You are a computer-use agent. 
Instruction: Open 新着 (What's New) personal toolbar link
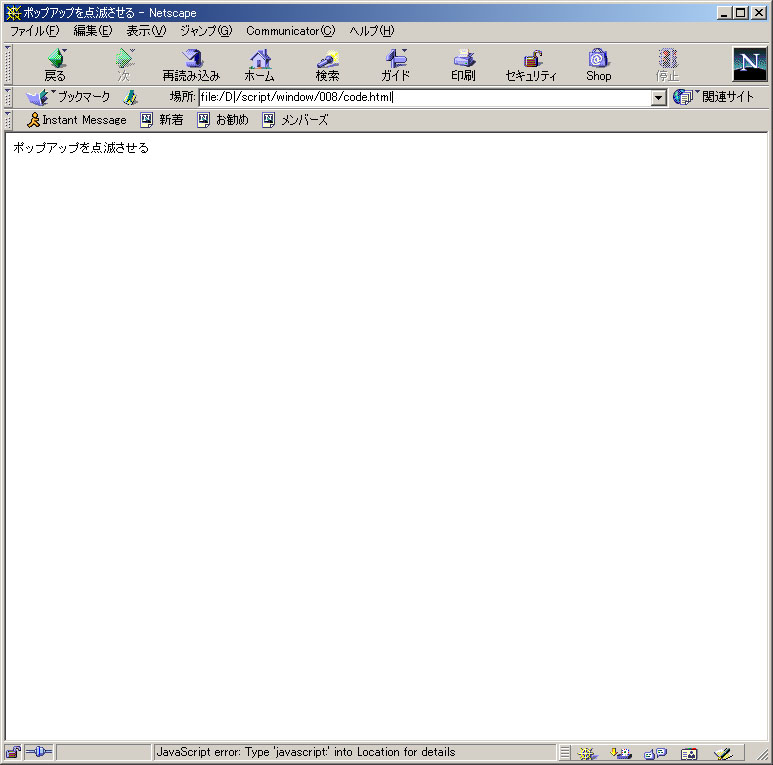(x=162, y=120)
